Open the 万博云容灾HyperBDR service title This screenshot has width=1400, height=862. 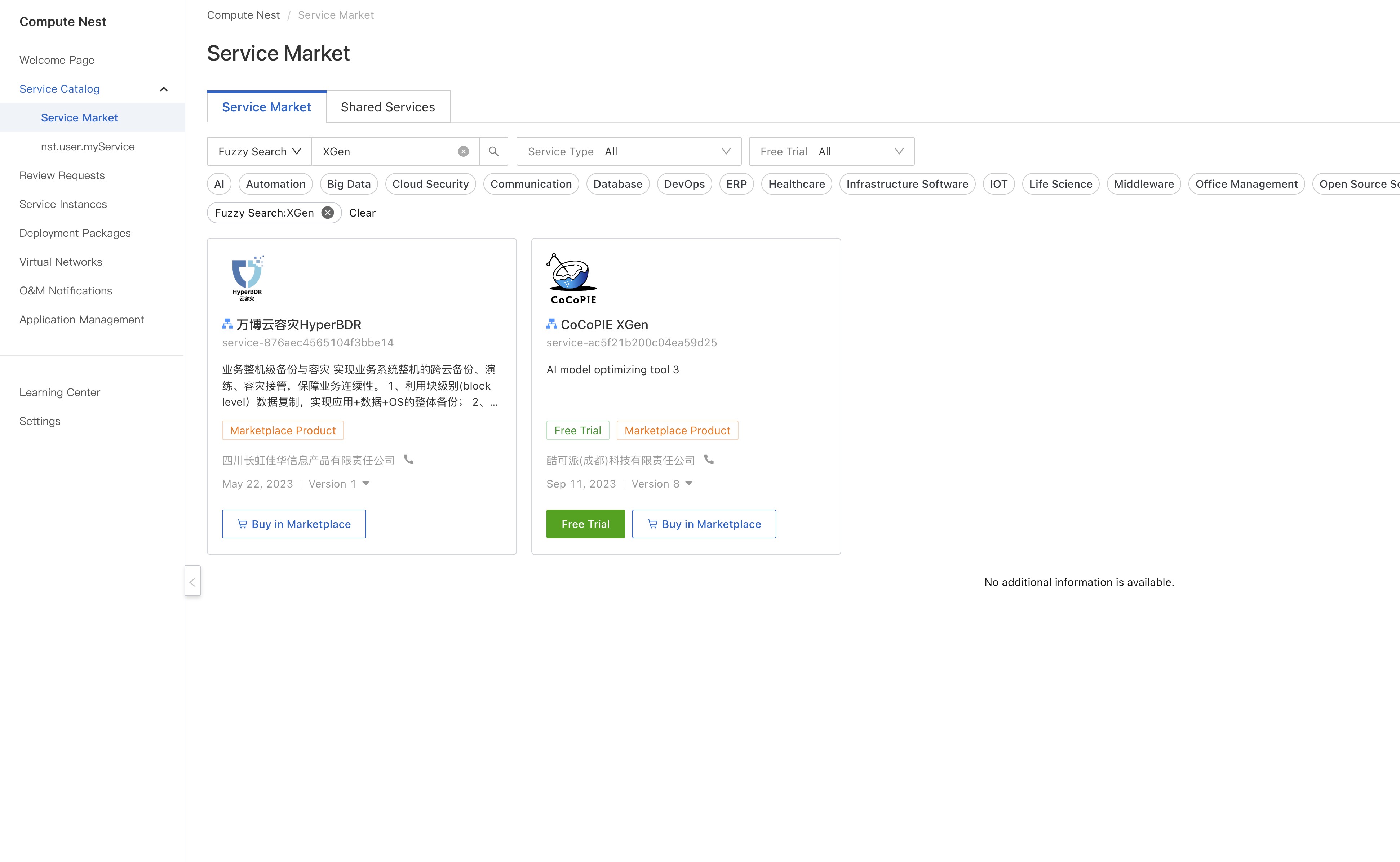click(299, 324)
